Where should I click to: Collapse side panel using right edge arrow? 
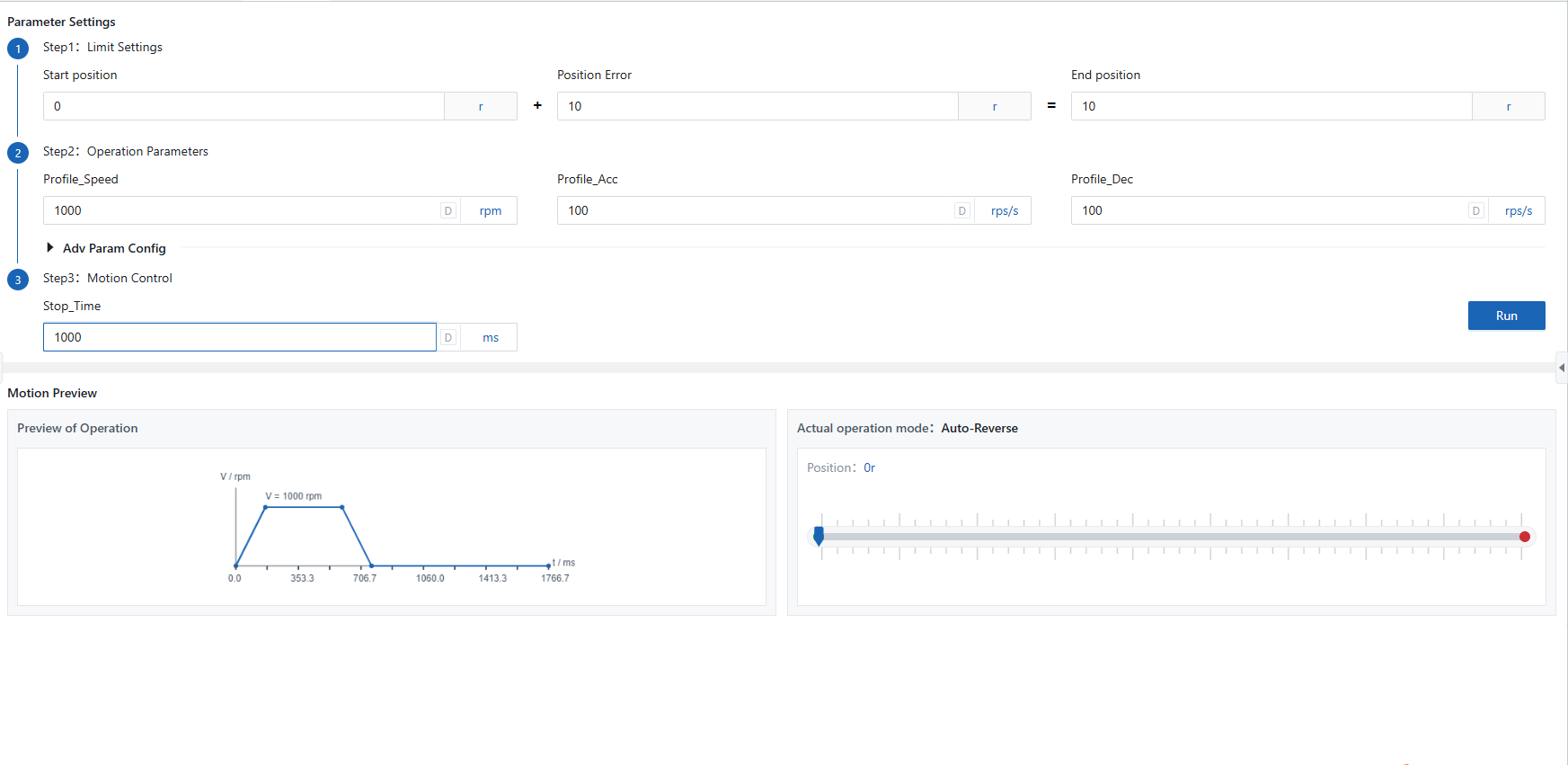coord(1562,368)
